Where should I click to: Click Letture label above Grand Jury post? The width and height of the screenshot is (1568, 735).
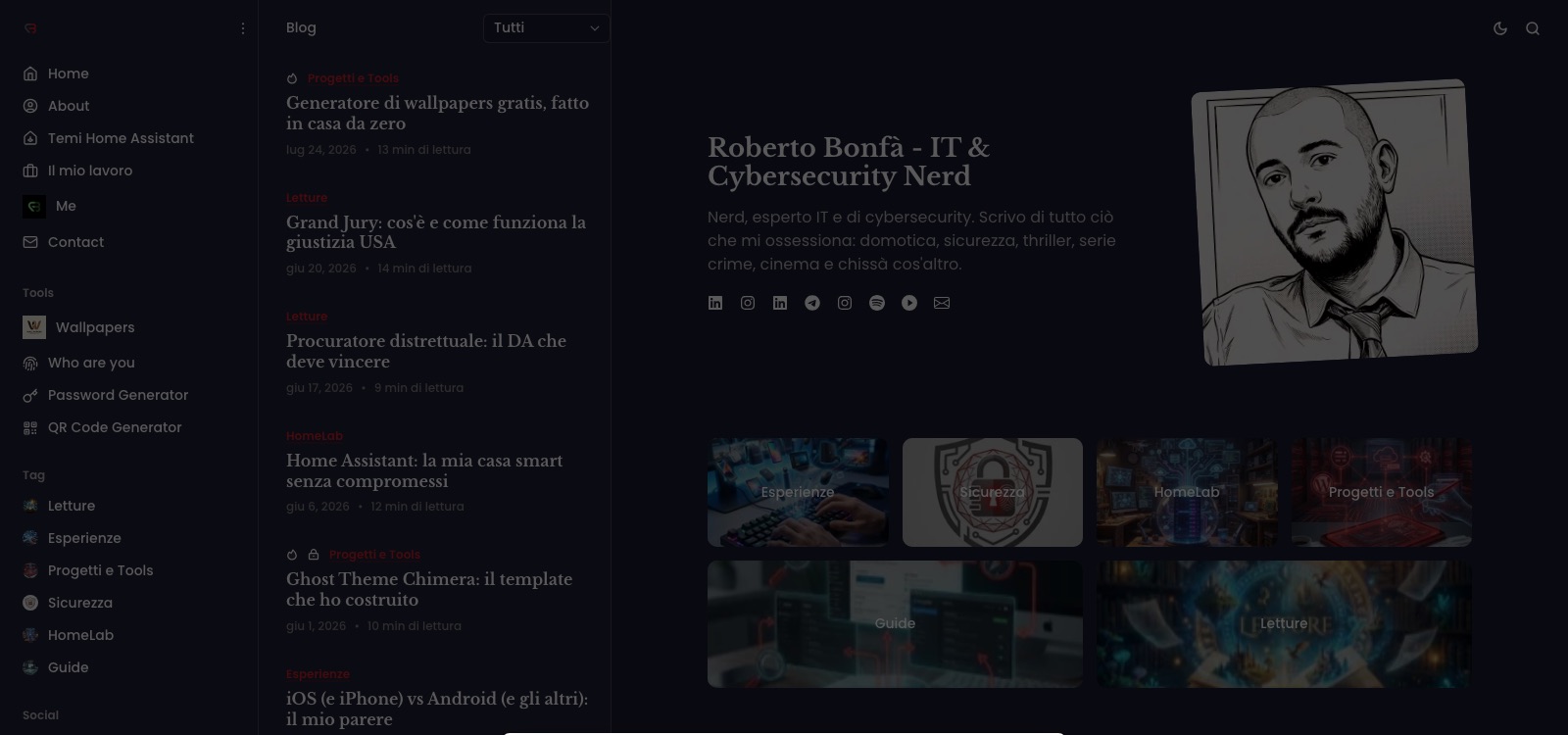pyautogui.click(x=307, y=198)
